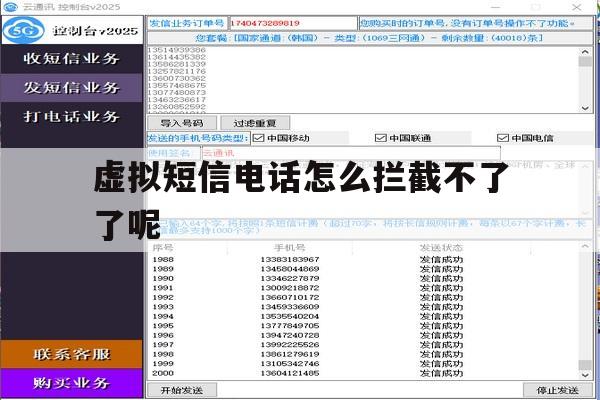Click 购买业务 button

(x=72, y=383)
